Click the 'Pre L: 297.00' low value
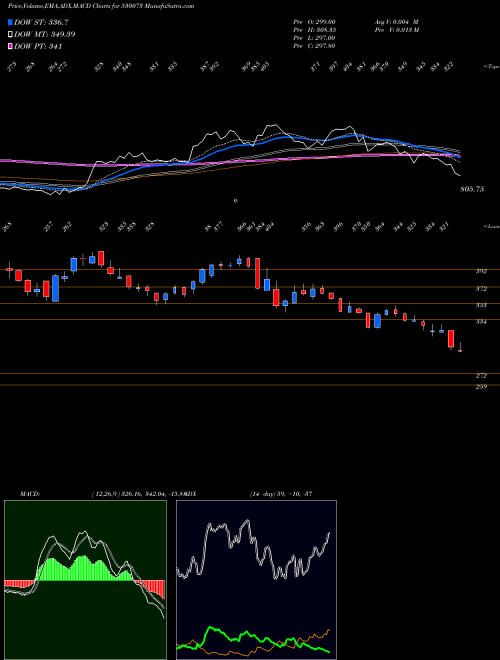The image size is (500, 660). tap(314, 38)
